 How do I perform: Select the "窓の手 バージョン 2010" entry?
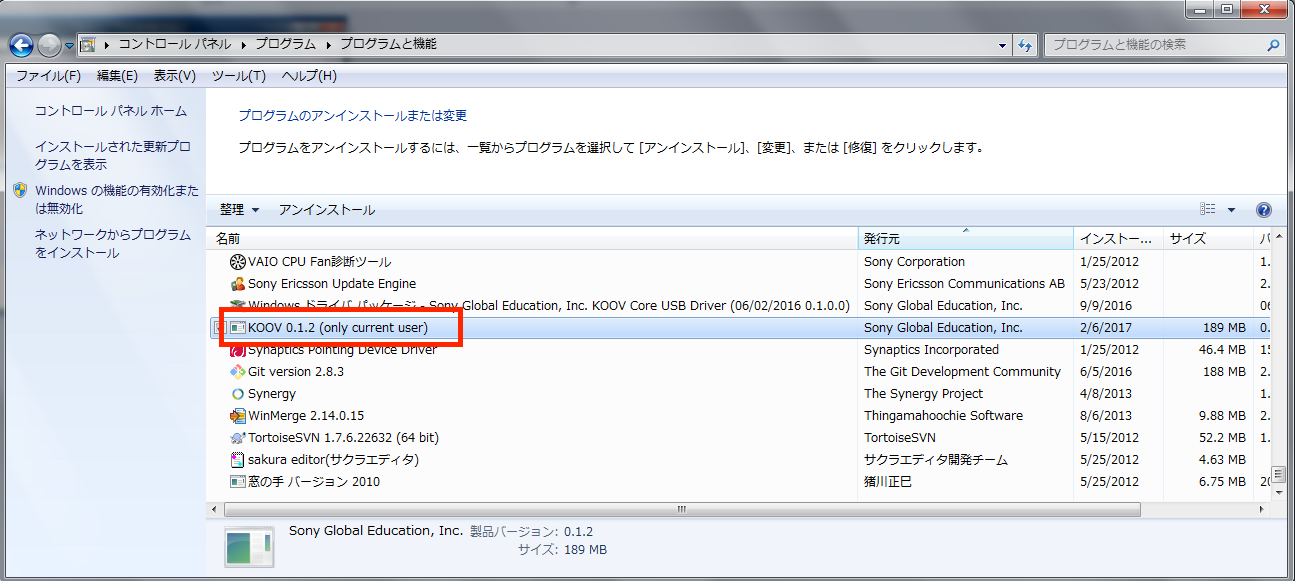[x=314, y=482]
